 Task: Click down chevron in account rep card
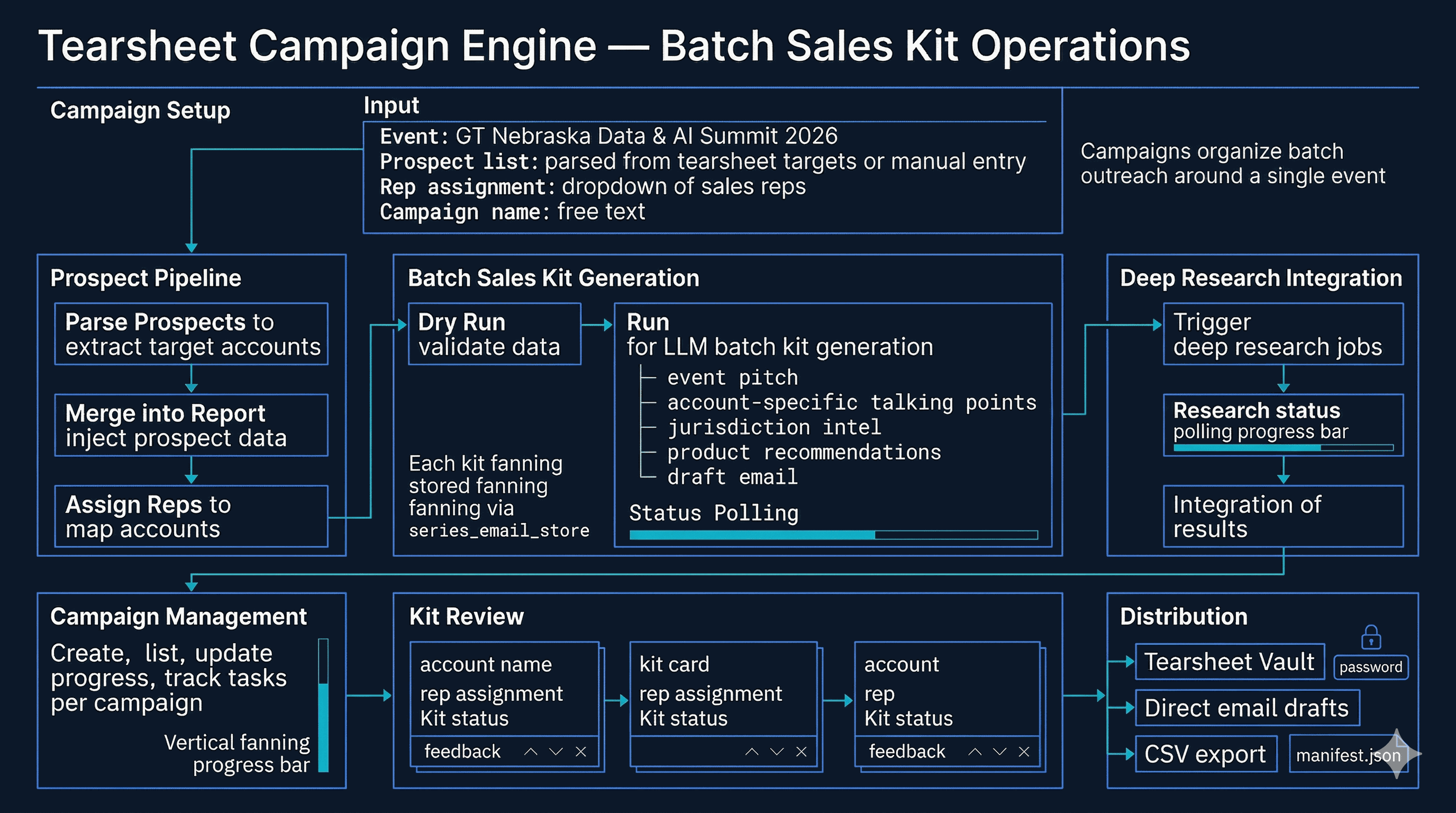1000,752
